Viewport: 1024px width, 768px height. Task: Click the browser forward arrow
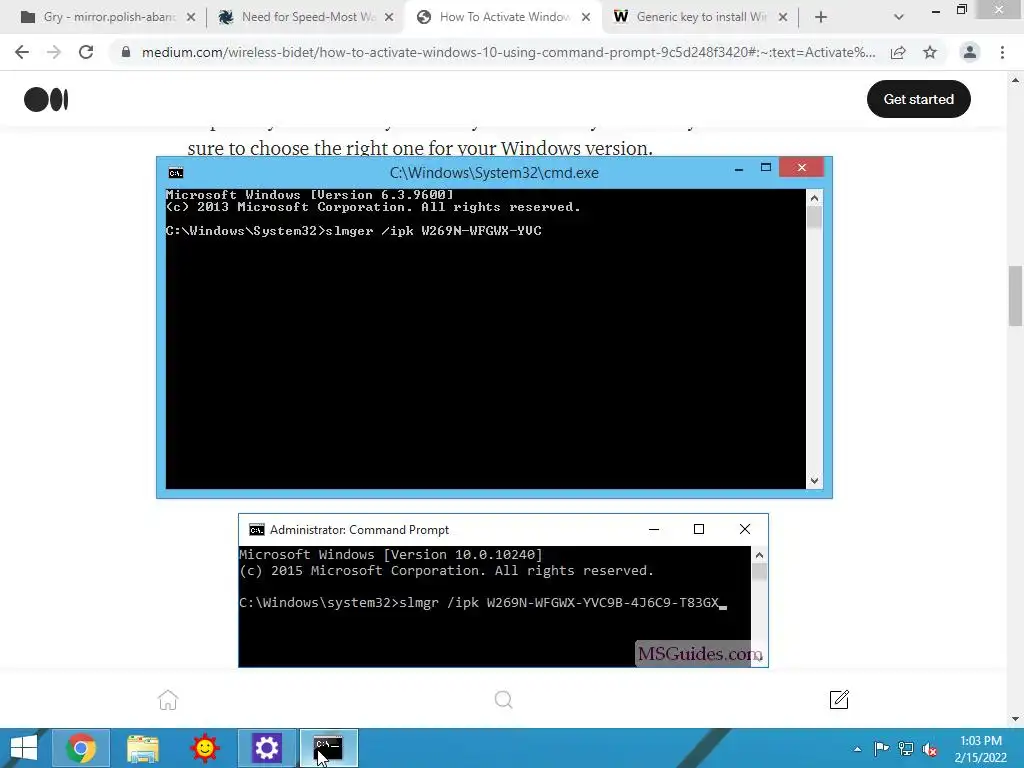pos(54,52)
